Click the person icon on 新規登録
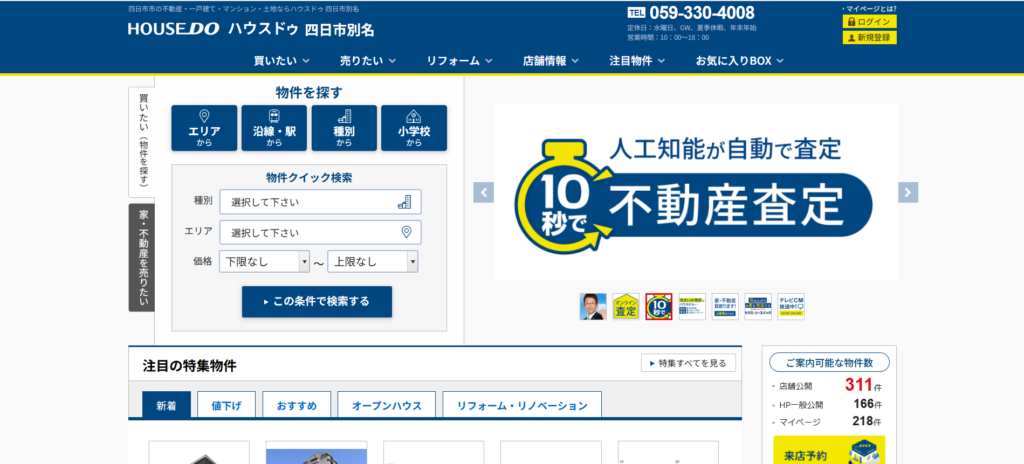Screen dimensions: 1024x464 (x=851, y=38)
